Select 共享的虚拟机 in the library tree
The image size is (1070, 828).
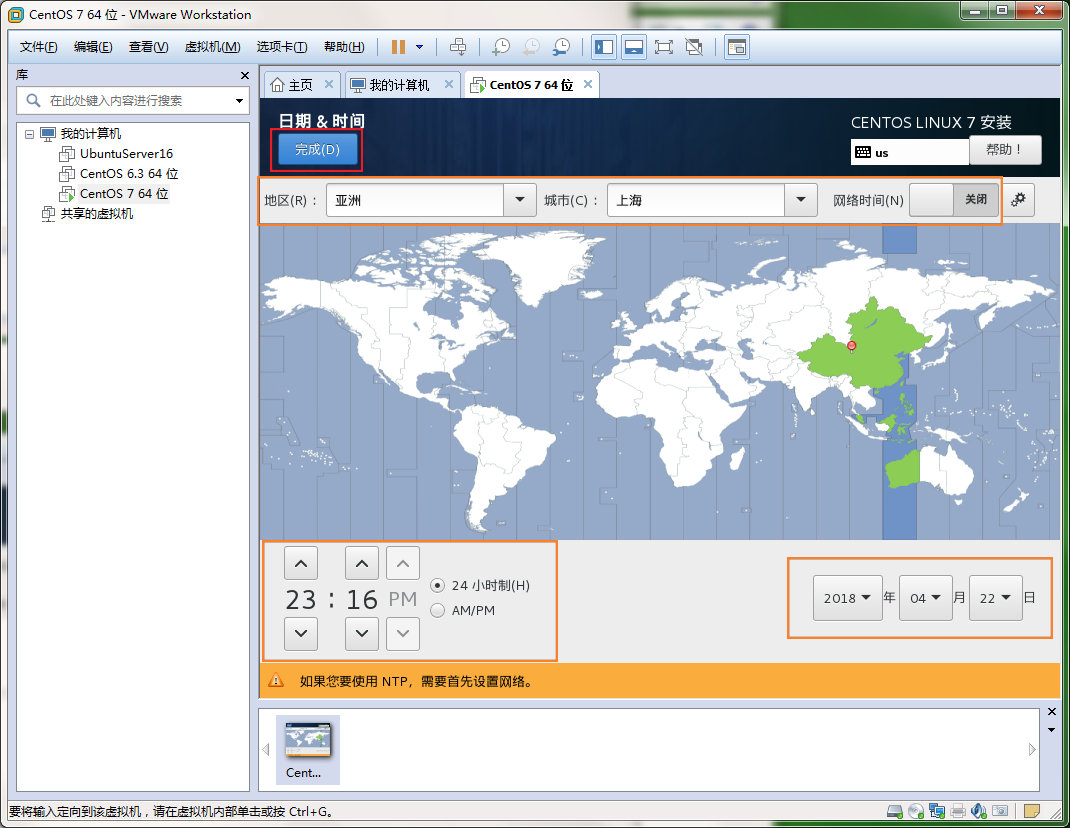pyautogui.click(x=96, y=214)
